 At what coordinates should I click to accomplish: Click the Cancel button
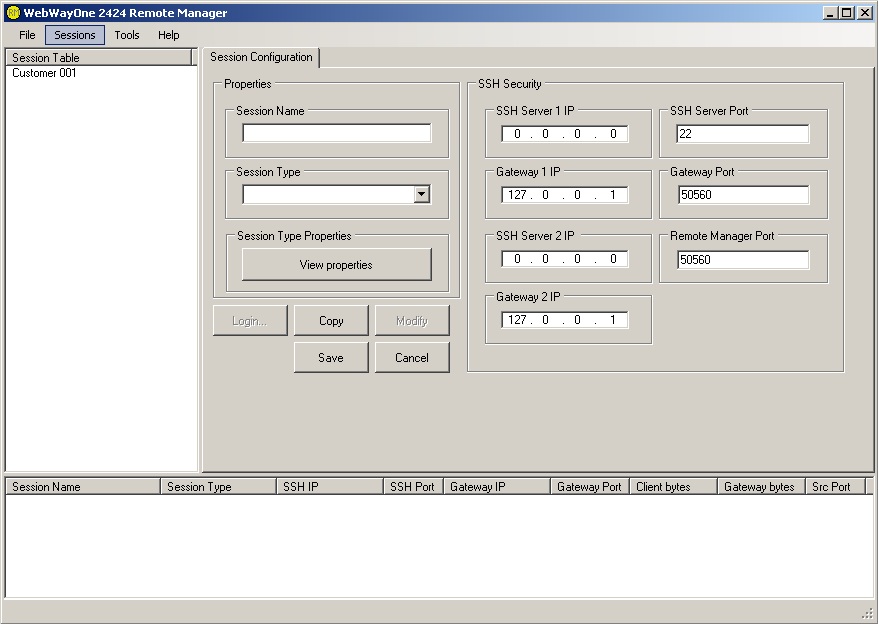click(412, 358)
